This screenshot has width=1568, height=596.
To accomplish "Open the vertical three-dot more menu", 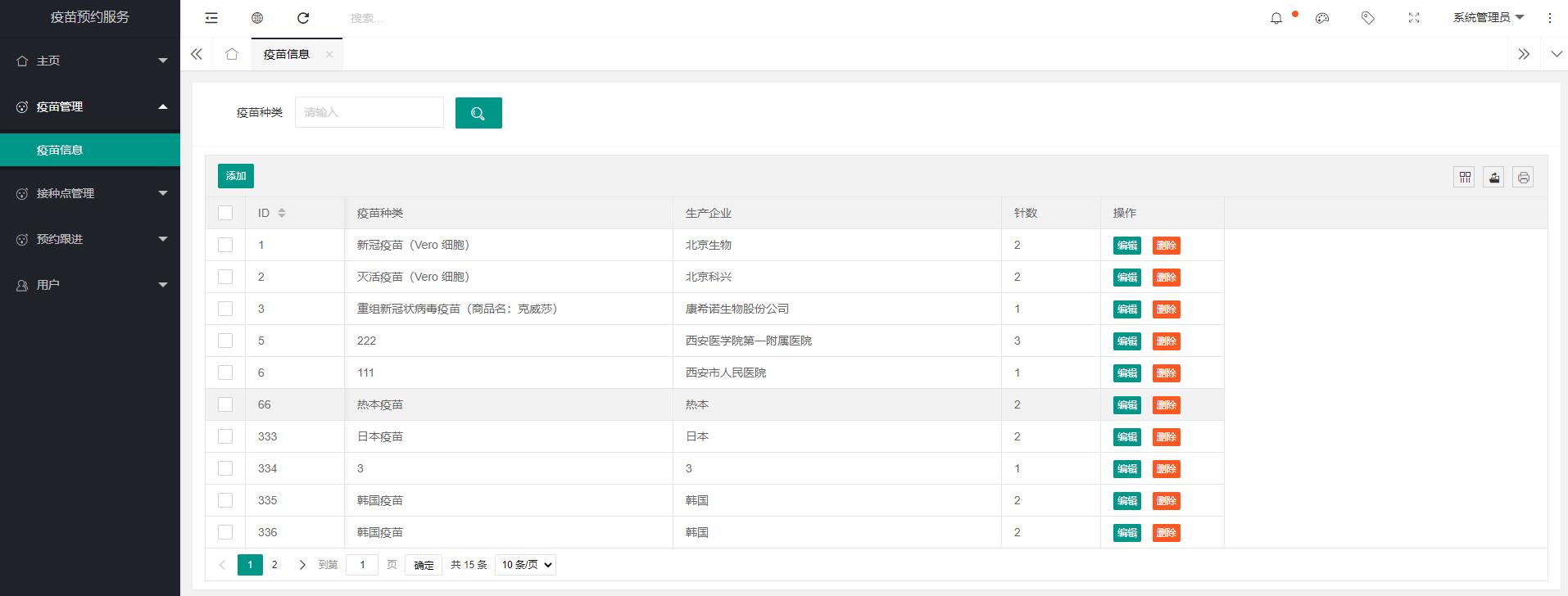I will pyautogui.click(x=1550, y=18).
